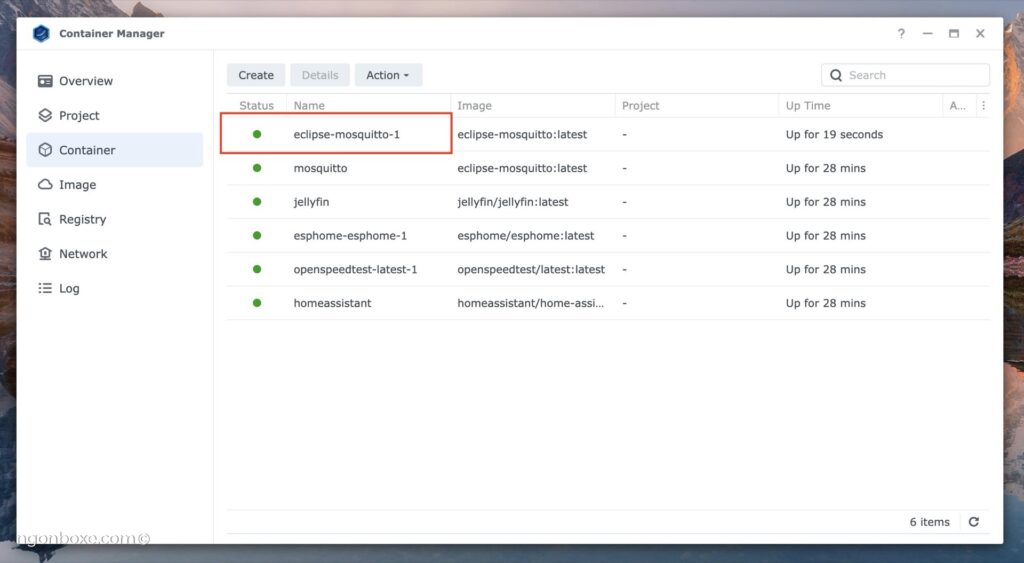Click the magnifier icon in Search
Viewport: 1024px width, 563px height.
pos(836,75)
